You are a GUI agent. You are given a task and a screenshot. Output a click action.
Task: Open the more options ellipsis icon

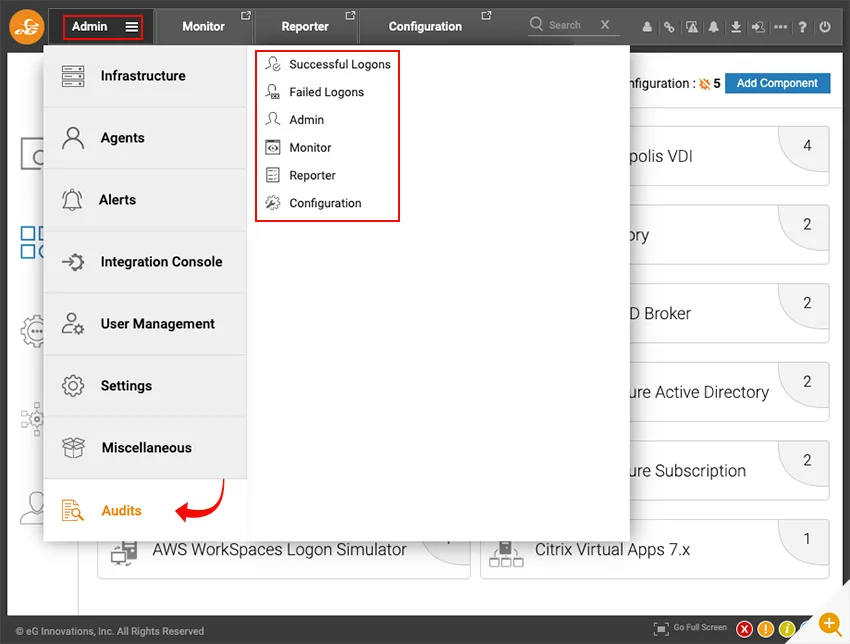pyautogui.click(x=780, y=27)
